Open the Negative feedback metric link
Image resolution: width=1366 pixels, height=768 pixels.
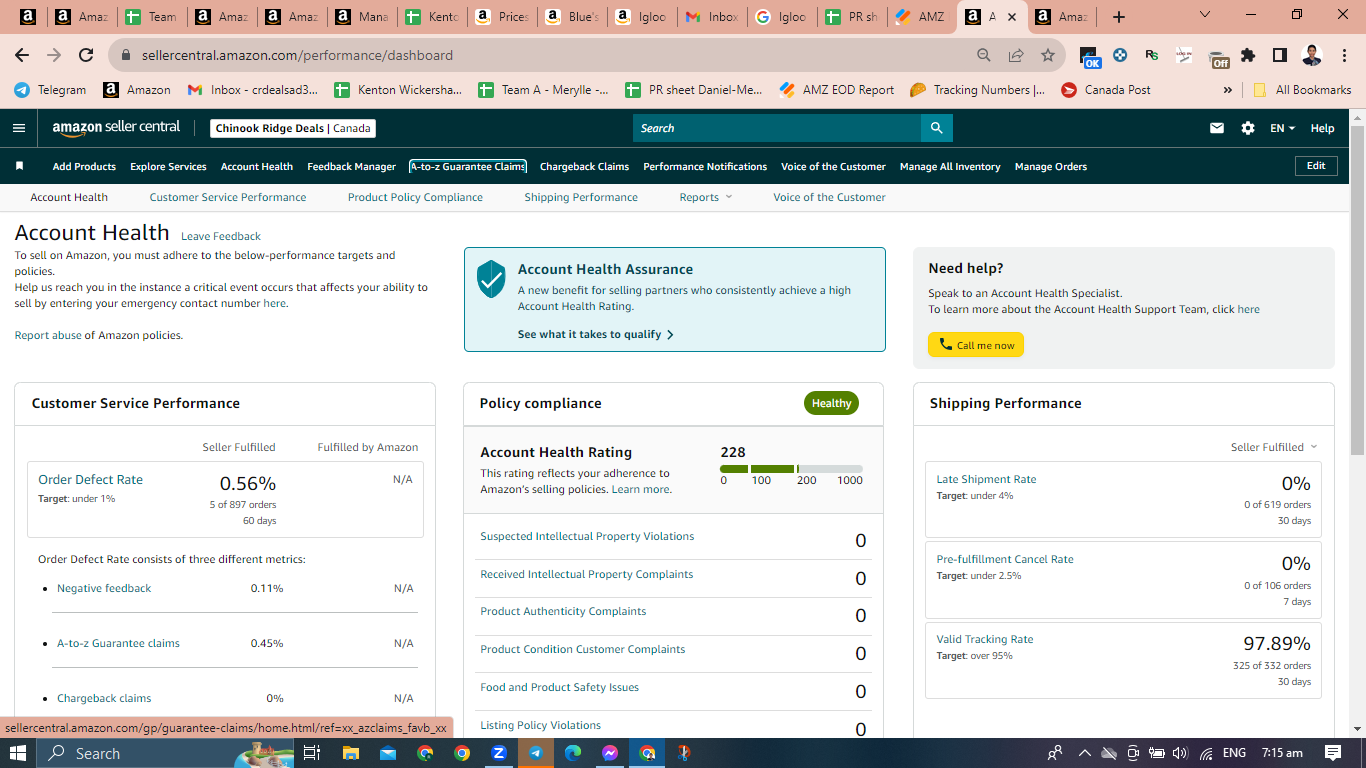(104, 588)
